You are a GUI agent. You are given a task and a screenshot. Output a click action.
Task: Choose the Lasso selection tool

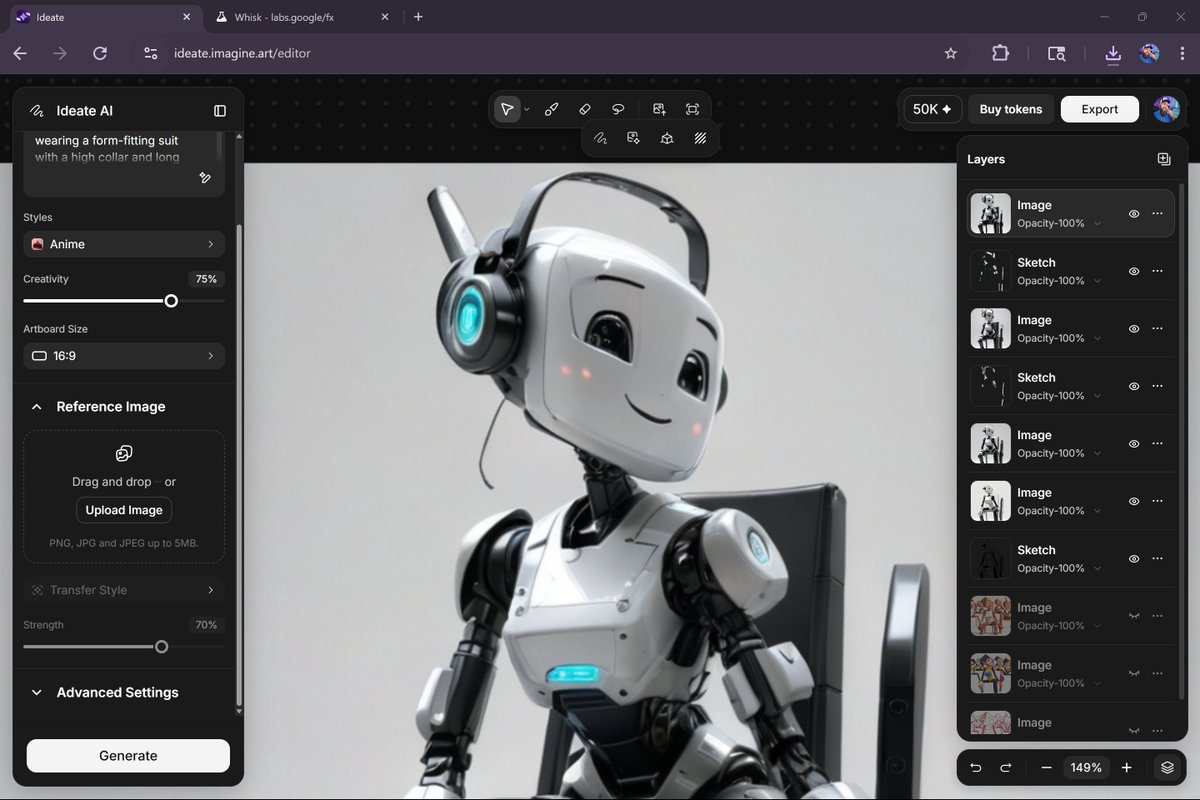[x=618, y=109]
